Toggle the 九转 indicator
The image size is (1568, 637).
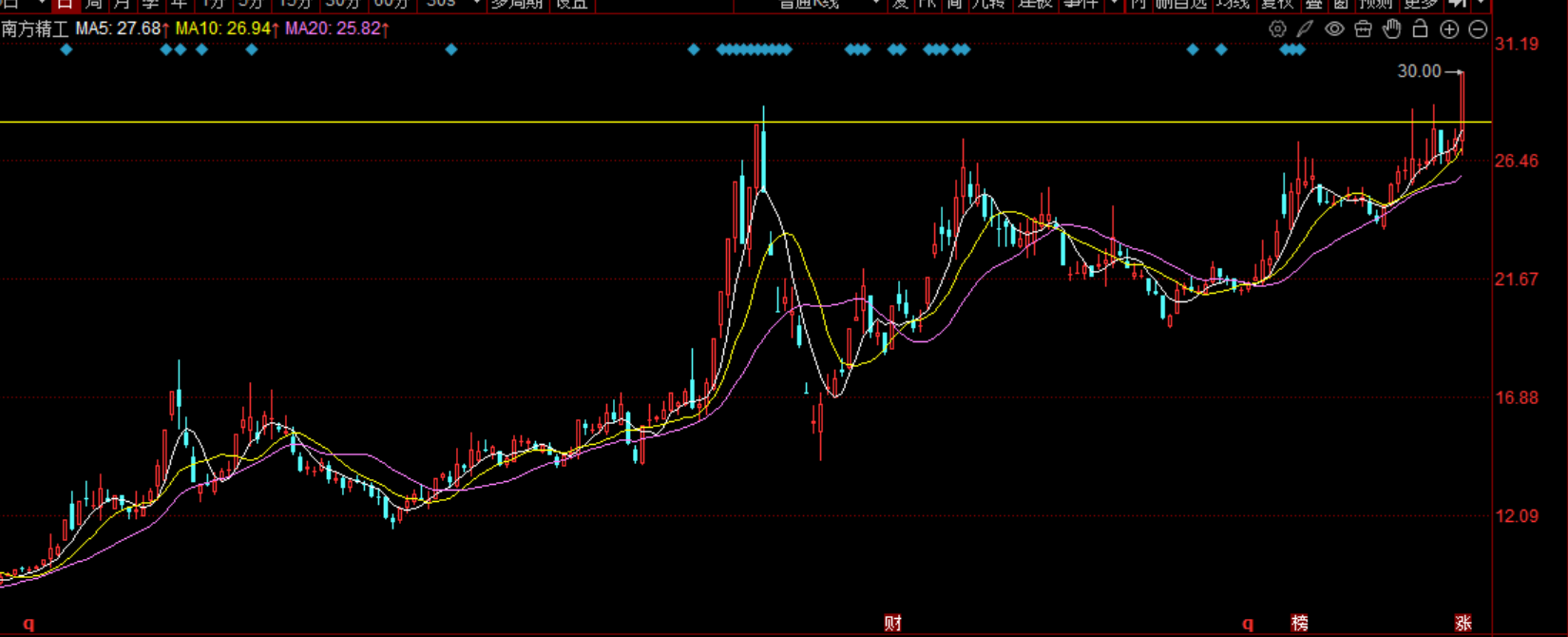[988, 4]
